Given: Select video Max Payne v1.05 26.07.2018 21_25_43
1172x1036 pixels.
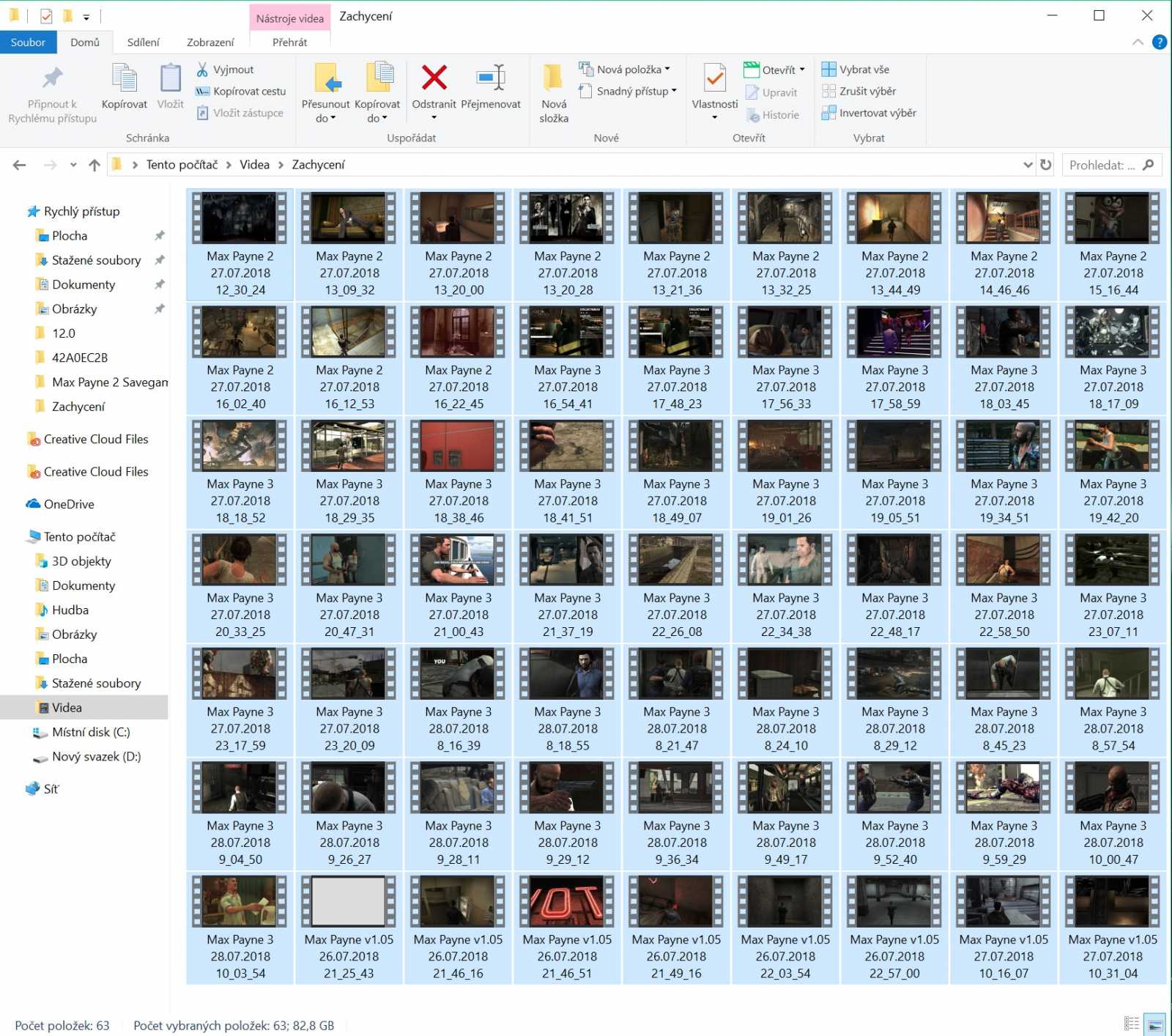Looking at the screenshot, I should tap(349, 928).
